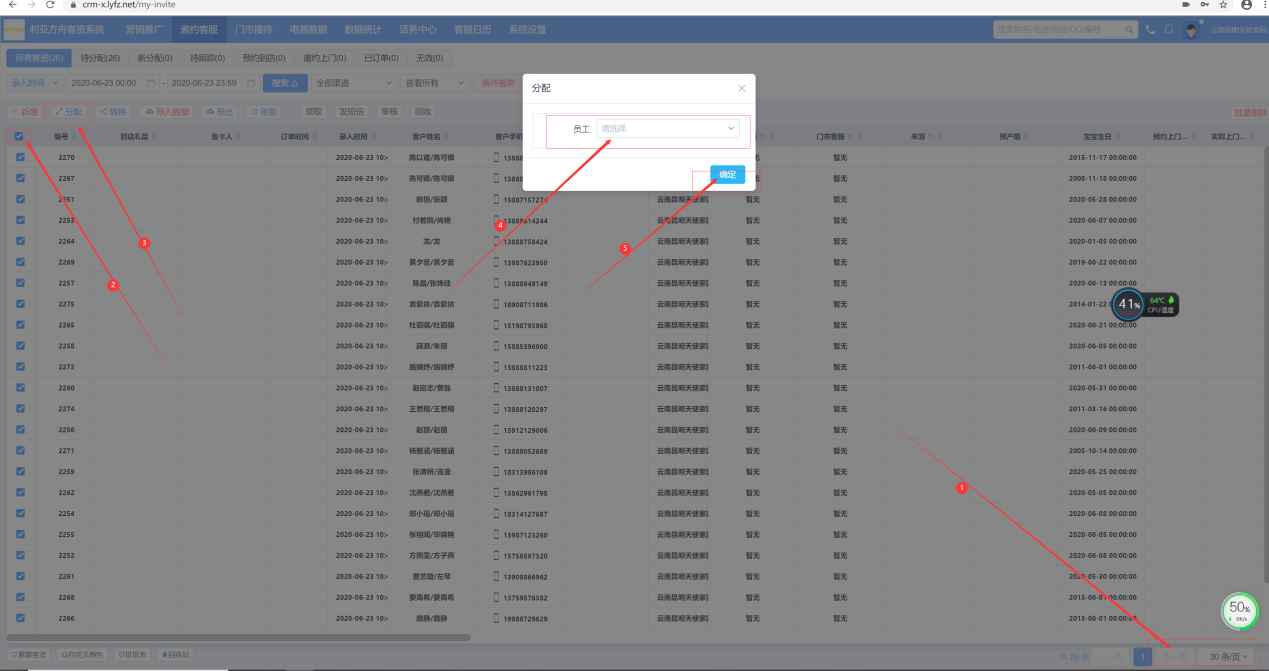Uncheck the checkbox for row 2266
This screenshot has width=1269, height=671.
pos(20,618)
